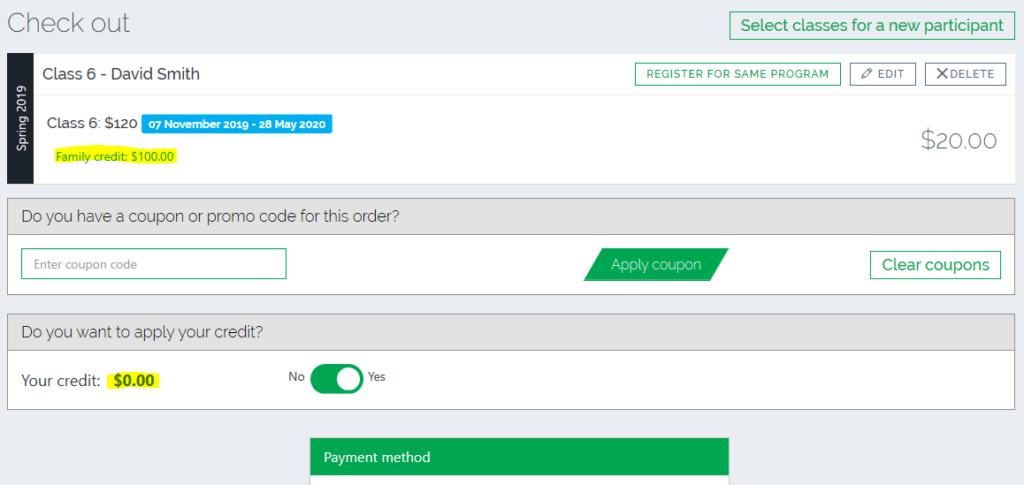Click the $20.00 total amount
This screenshot has width=1024, height=485.
click(959, 140)
